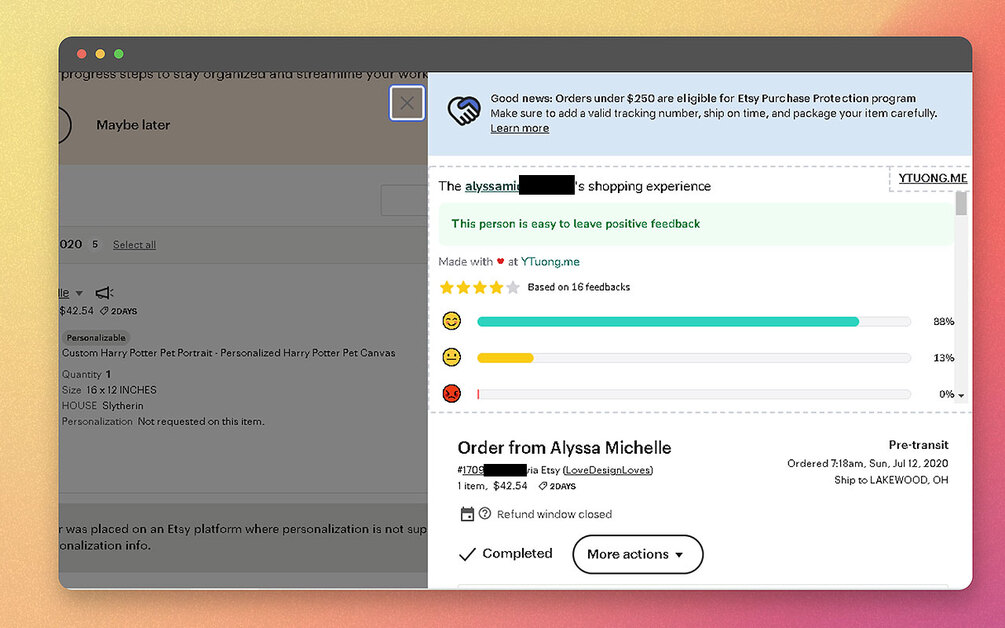Close the order details panel with X
Image resolution: width=1005 pixels, height=628 pixels.
[406, 103]
